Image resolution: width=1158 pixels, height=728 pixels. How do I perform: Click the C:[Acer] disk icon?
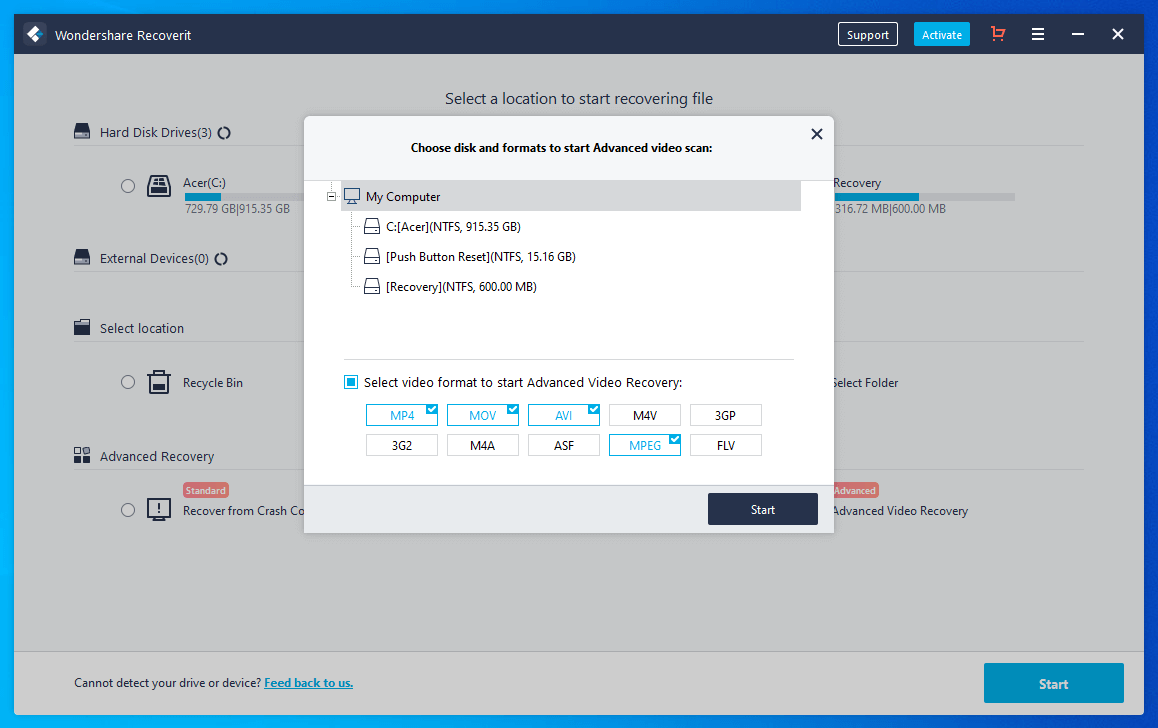coord(372,226)
